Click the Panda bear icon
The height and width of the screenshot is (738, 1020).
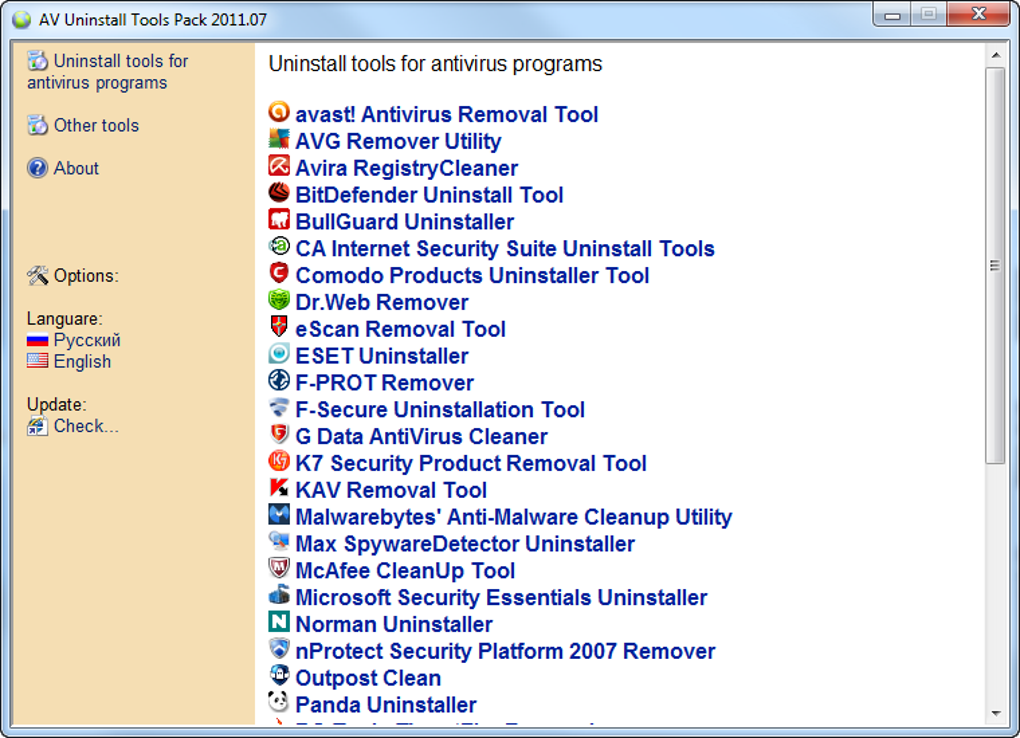pyautogui.click(x=279, y=702)
